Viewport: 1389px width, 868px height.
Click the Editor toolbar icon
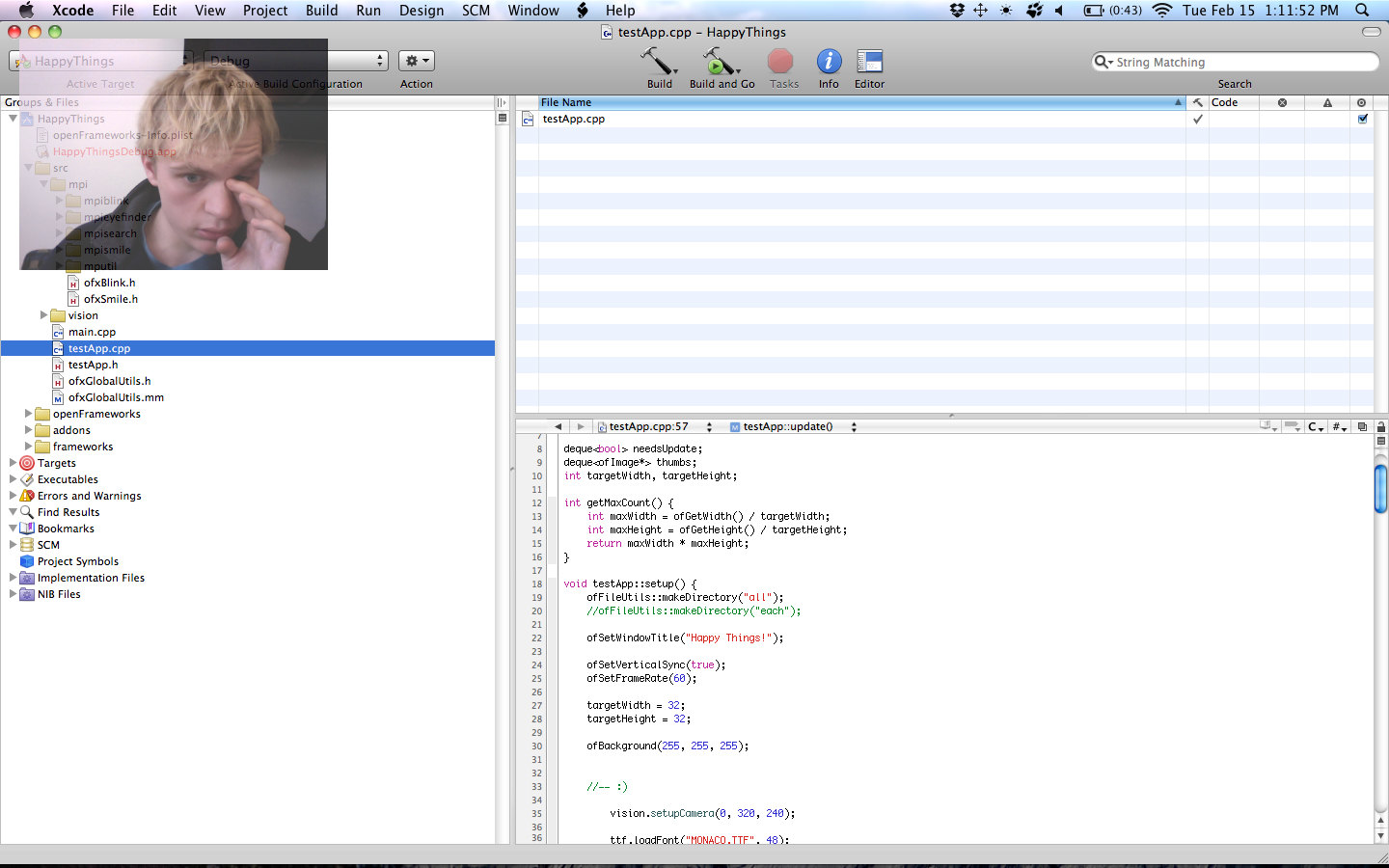click(x=869, y=63)
